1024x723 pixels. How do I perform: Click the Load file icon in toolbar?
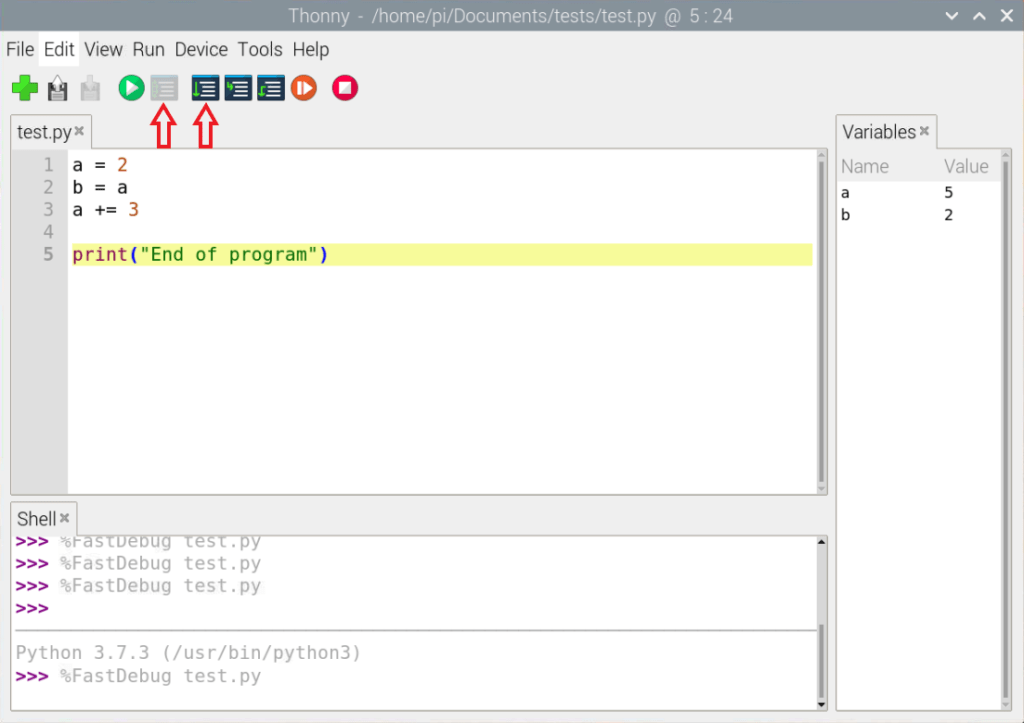click(x=57, y=88)
